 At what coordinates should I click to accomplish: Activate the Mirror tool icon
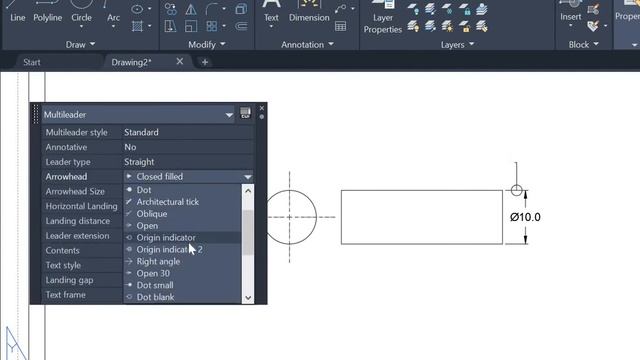191,9
